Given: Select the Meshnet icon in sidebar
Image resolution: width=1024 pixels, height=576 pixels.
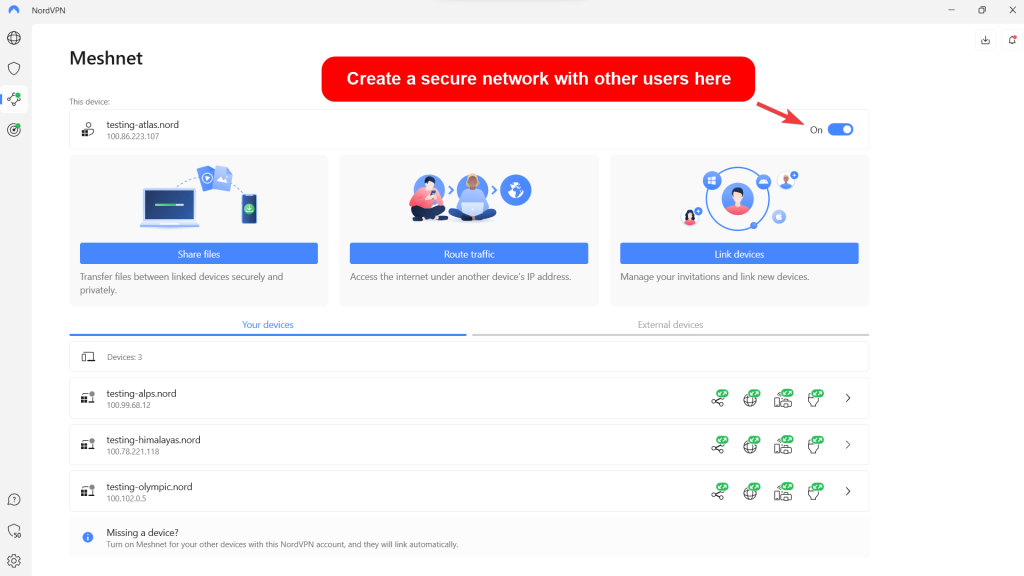Looking at the screenshot, I should tap(14, 99).
